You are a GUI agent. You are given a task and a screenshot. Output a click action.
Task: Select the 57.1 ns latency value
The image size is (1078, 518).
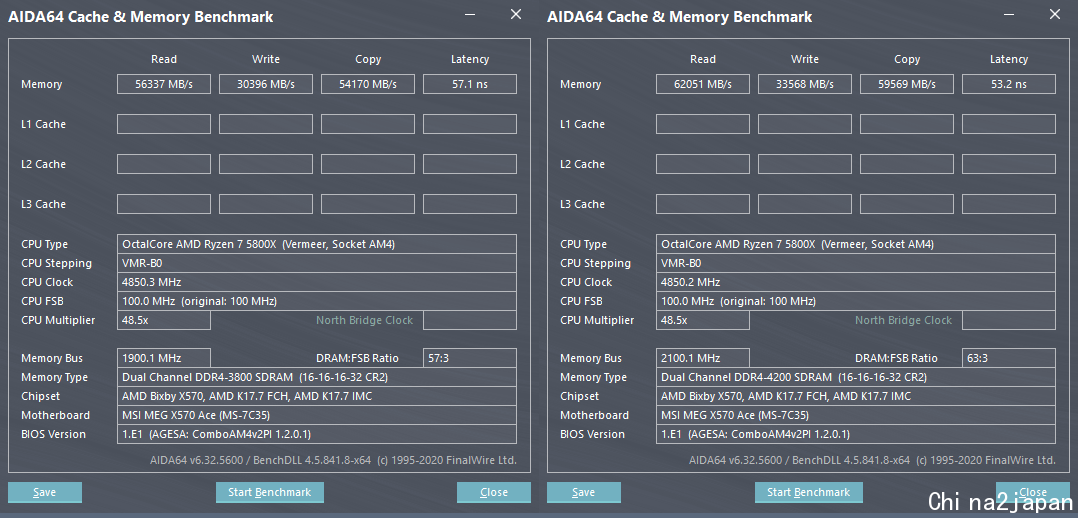(x=470, y=84)
